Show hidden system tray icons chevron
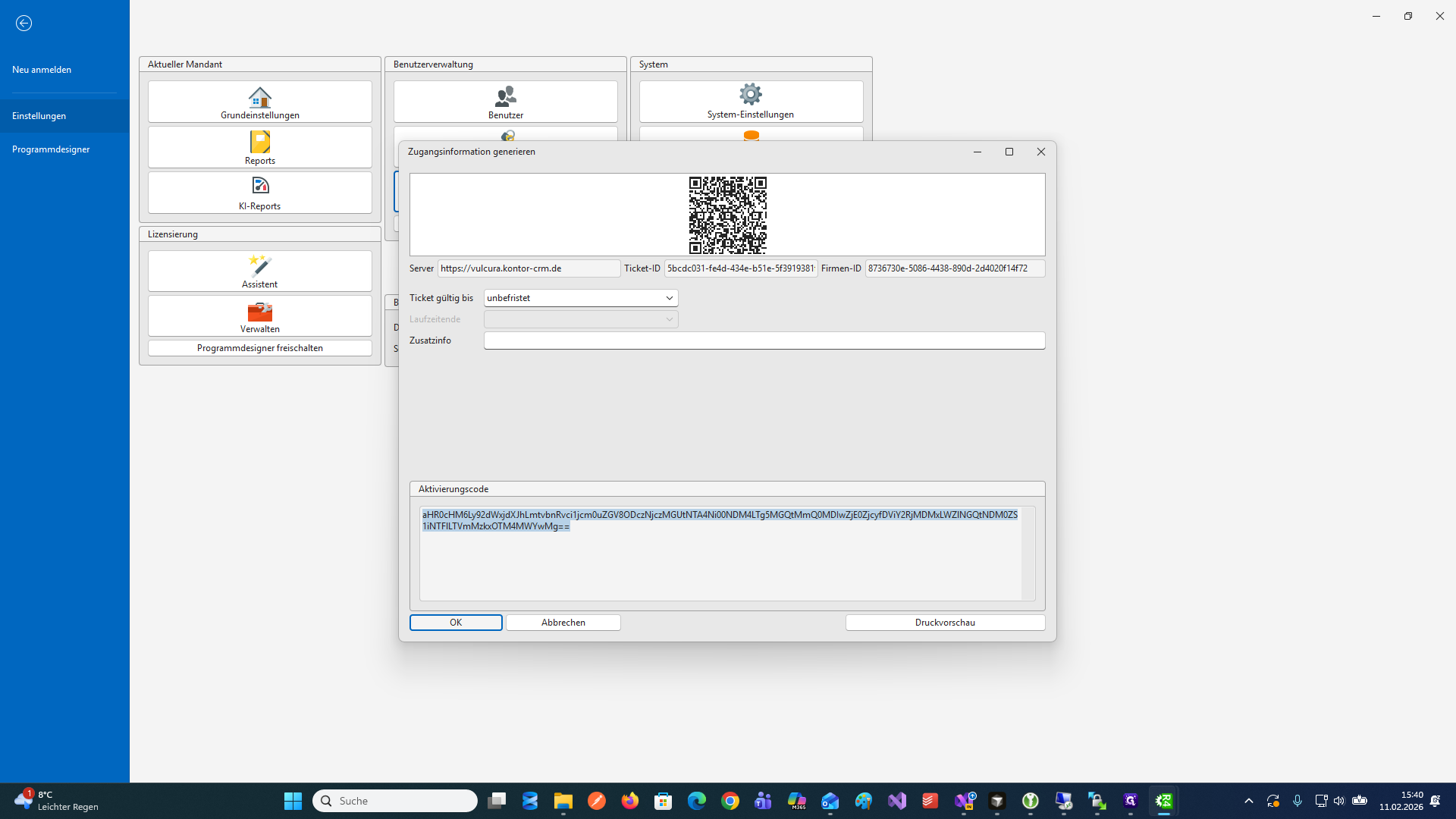The width and height of the screenshot is (1456, 819). (x=1248, y=801)
